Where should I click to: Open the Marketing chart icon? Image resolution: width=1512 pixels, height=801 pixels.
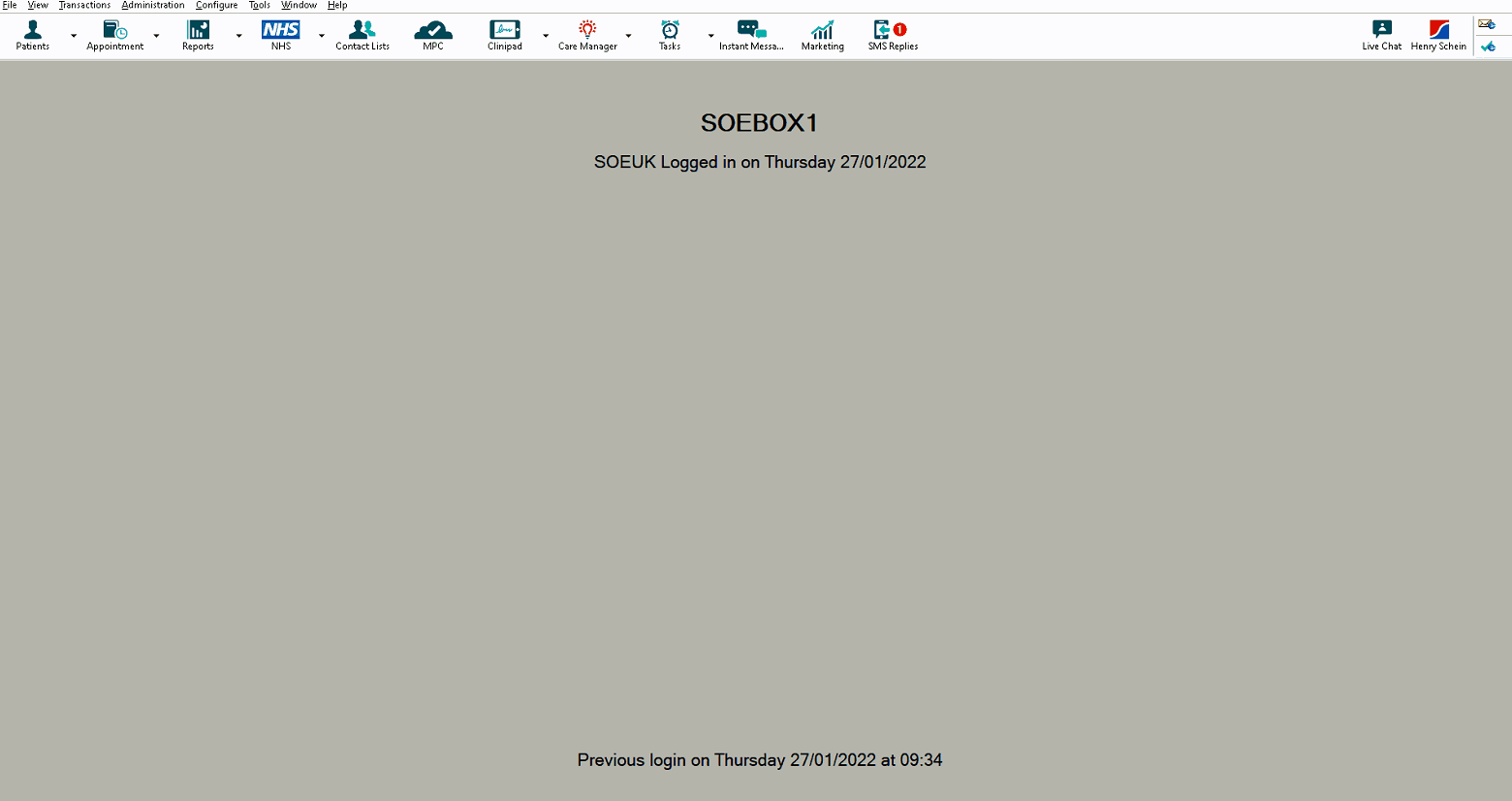click(x=822, y=32)
